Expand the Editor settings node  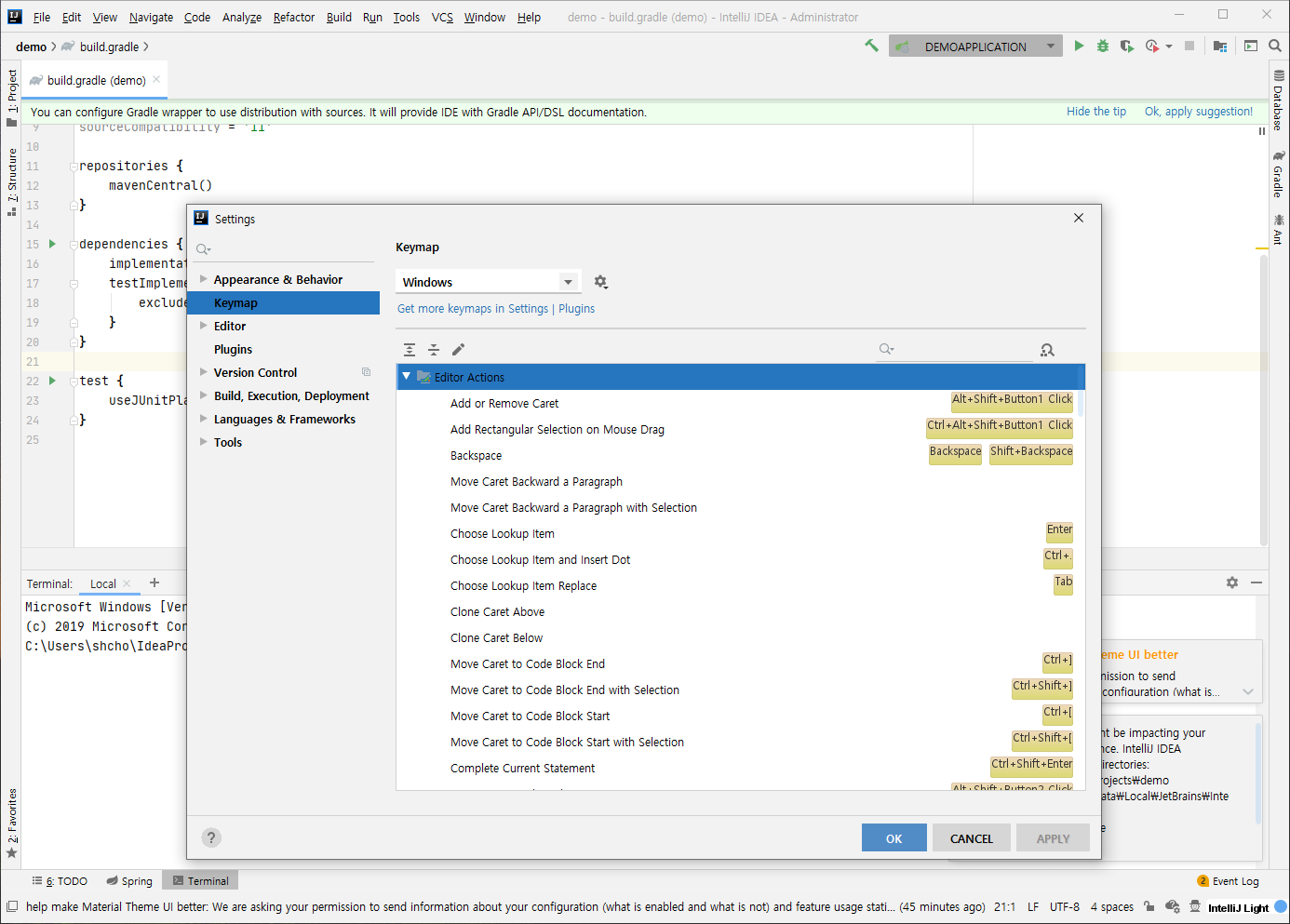(x=204, y=325)
